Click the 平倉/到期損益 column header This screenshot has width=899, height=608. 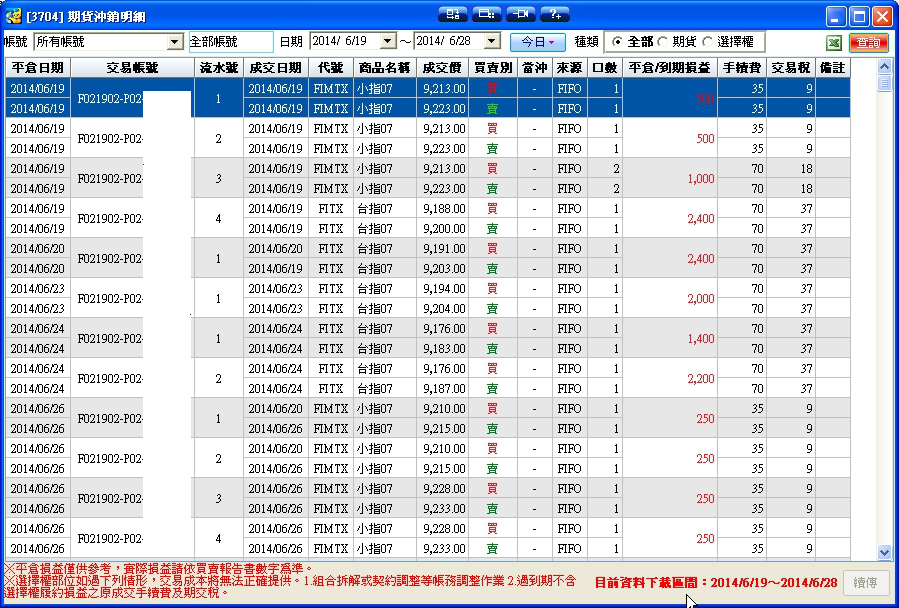click(x=670, y=68)
